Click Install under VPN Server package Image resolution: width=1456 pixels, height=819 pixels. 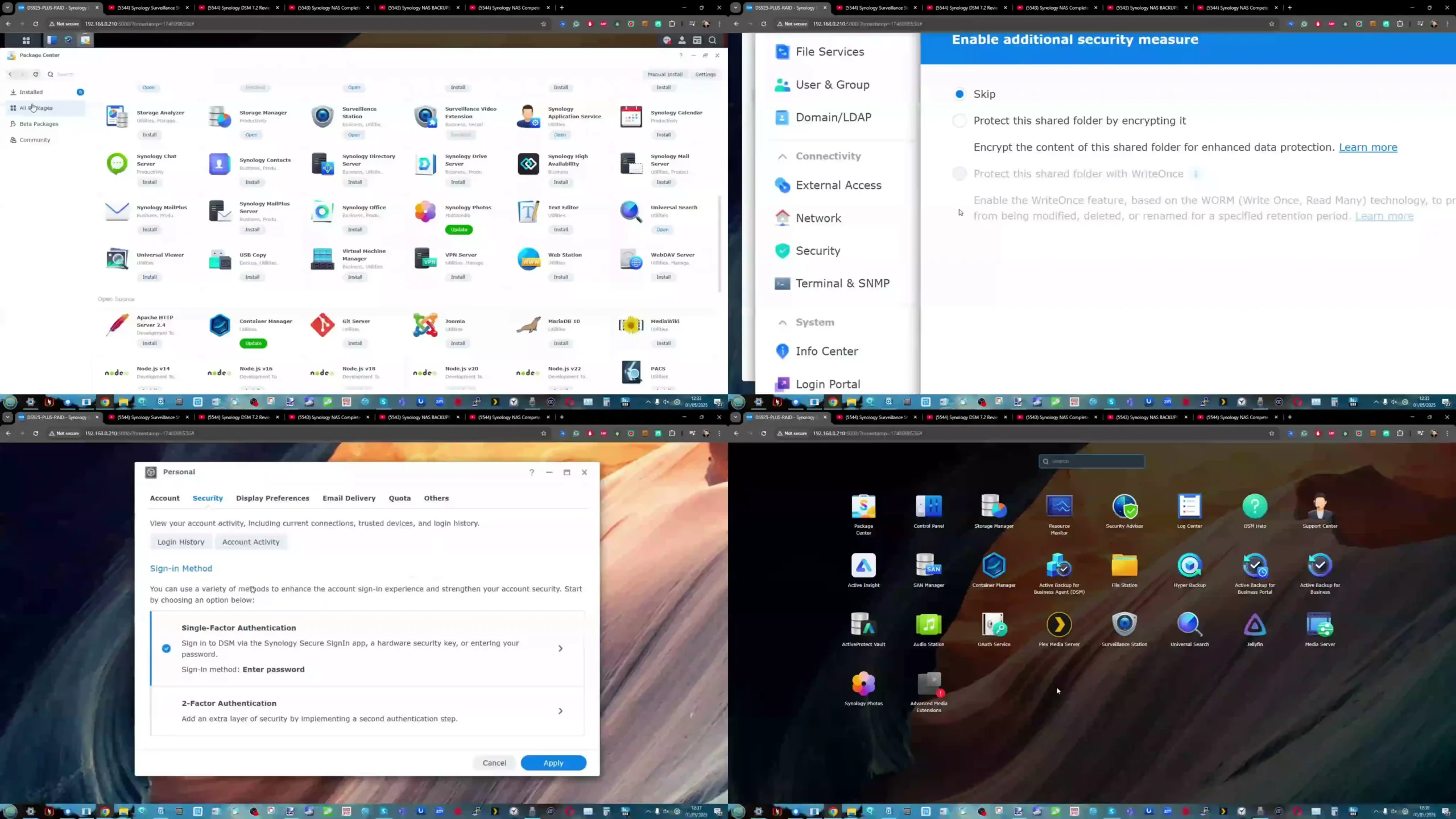[x=458, y=277]
